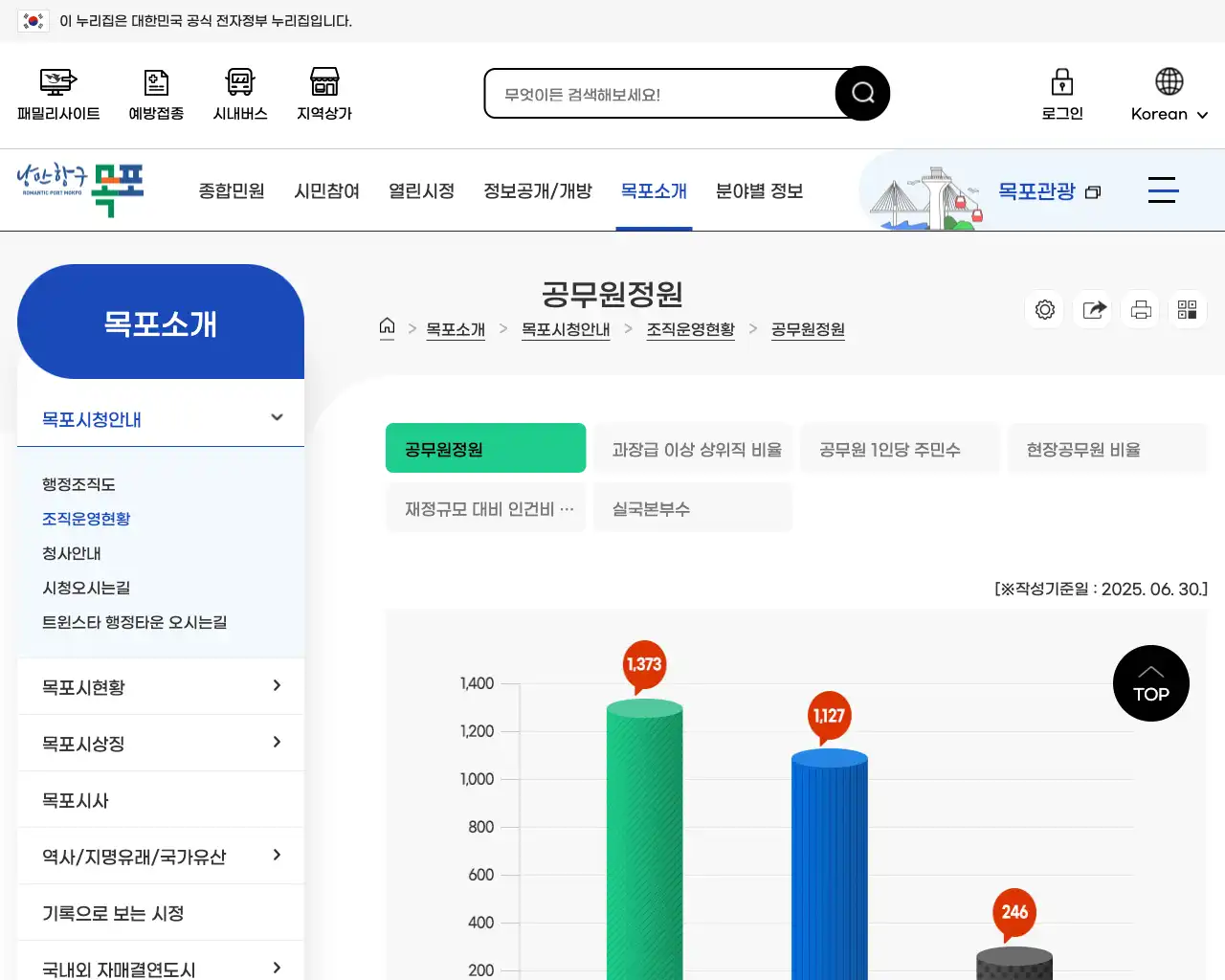Open the 조직운영현황 breadcrumb link
The height and width of the screenshot is (980, 1225).
point(690,329)
